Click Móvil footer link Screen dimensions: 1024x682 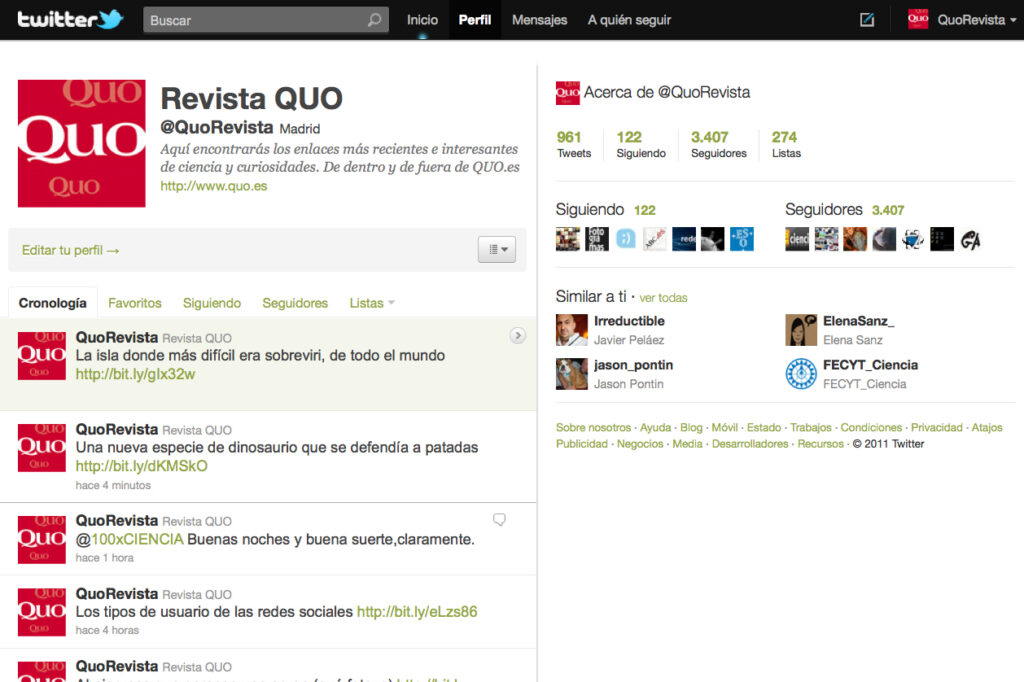725,427
